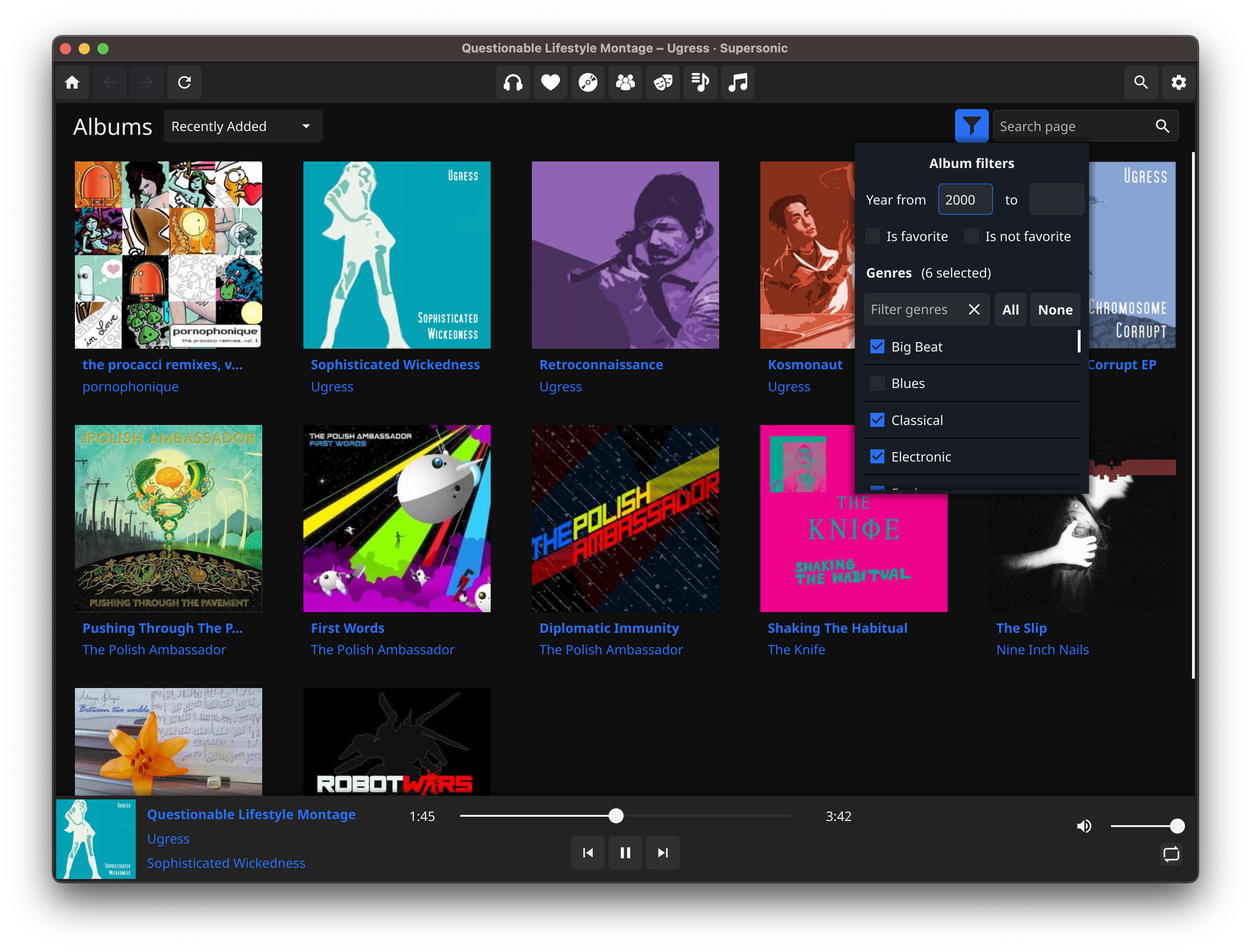The height and width of the screenshot is (952, 1251).
Task: Click the album grid scrollbar
Action: (1193, 415)
